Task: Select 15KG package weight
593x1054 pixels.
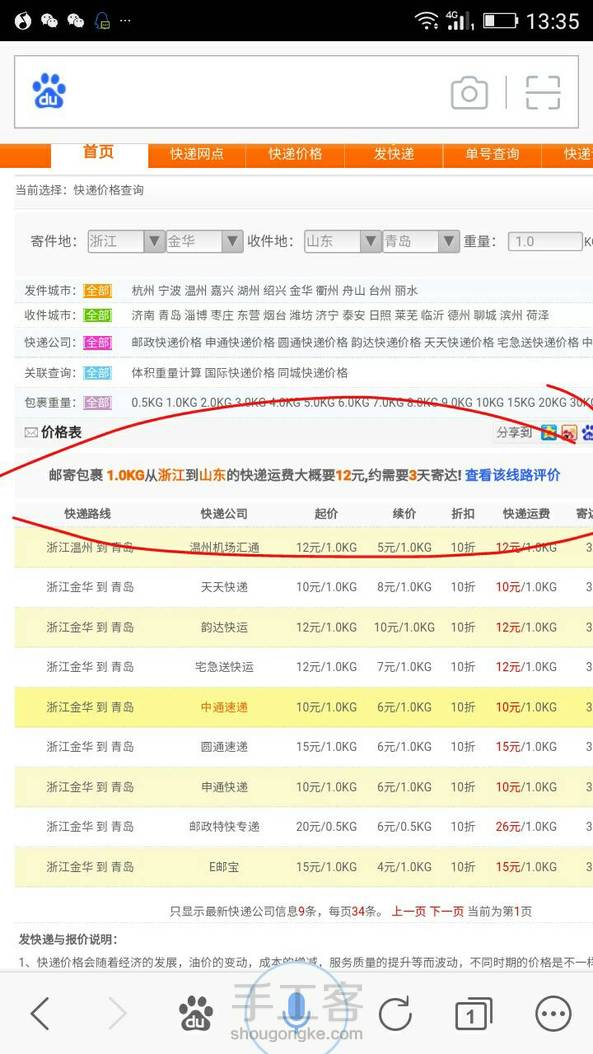Action: (x=520, y=403)
